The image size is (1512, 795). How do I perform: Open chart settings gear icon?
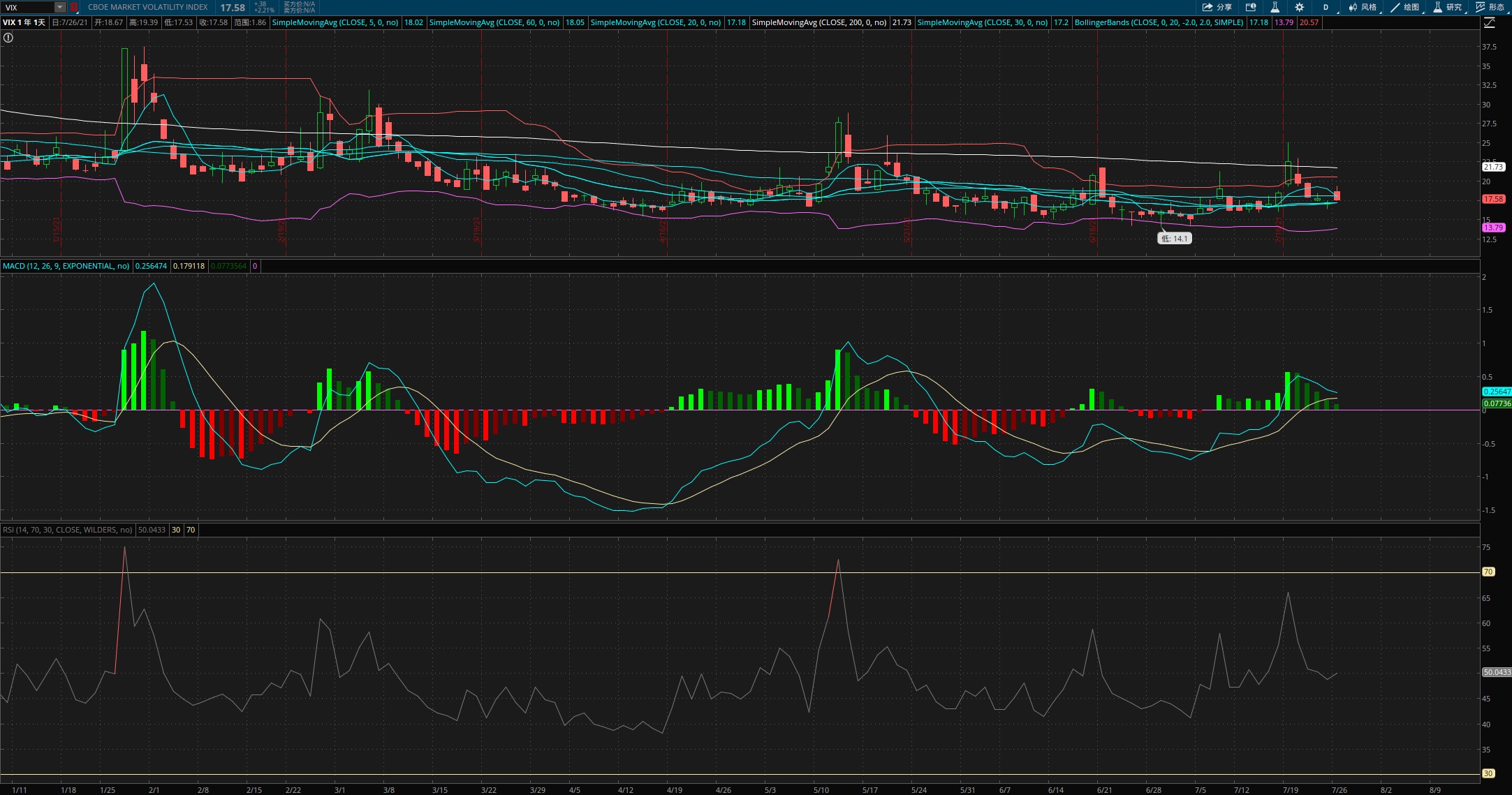[x=1299, y=7]
